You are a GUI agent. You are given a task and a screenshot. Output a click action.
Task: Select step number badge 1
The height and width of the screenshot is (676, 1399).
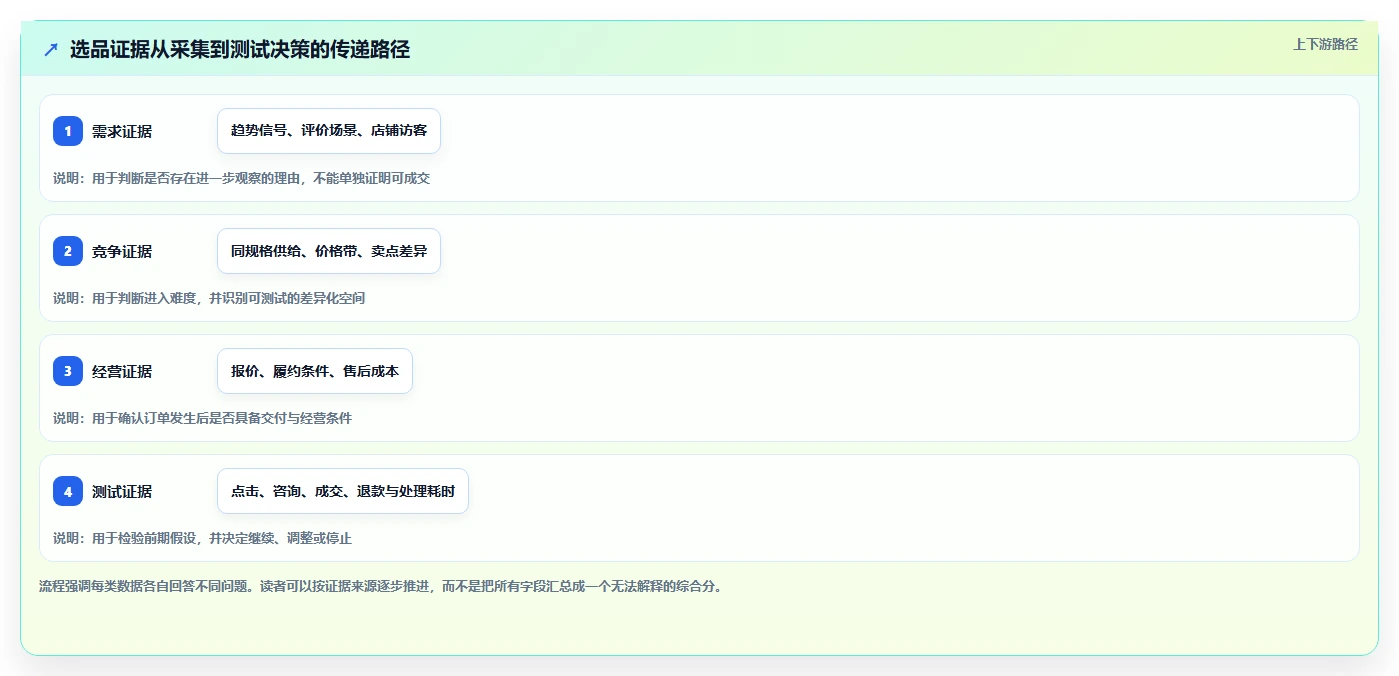(x=68, y=131)
